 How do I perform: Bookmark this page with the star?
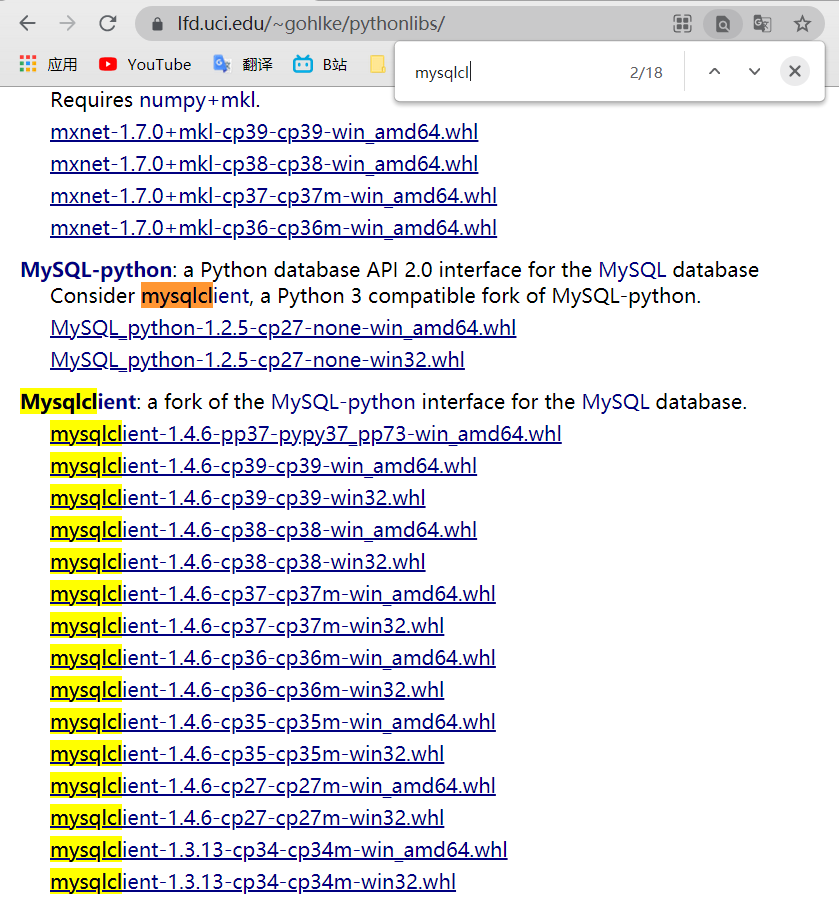[x=802, y=24]
